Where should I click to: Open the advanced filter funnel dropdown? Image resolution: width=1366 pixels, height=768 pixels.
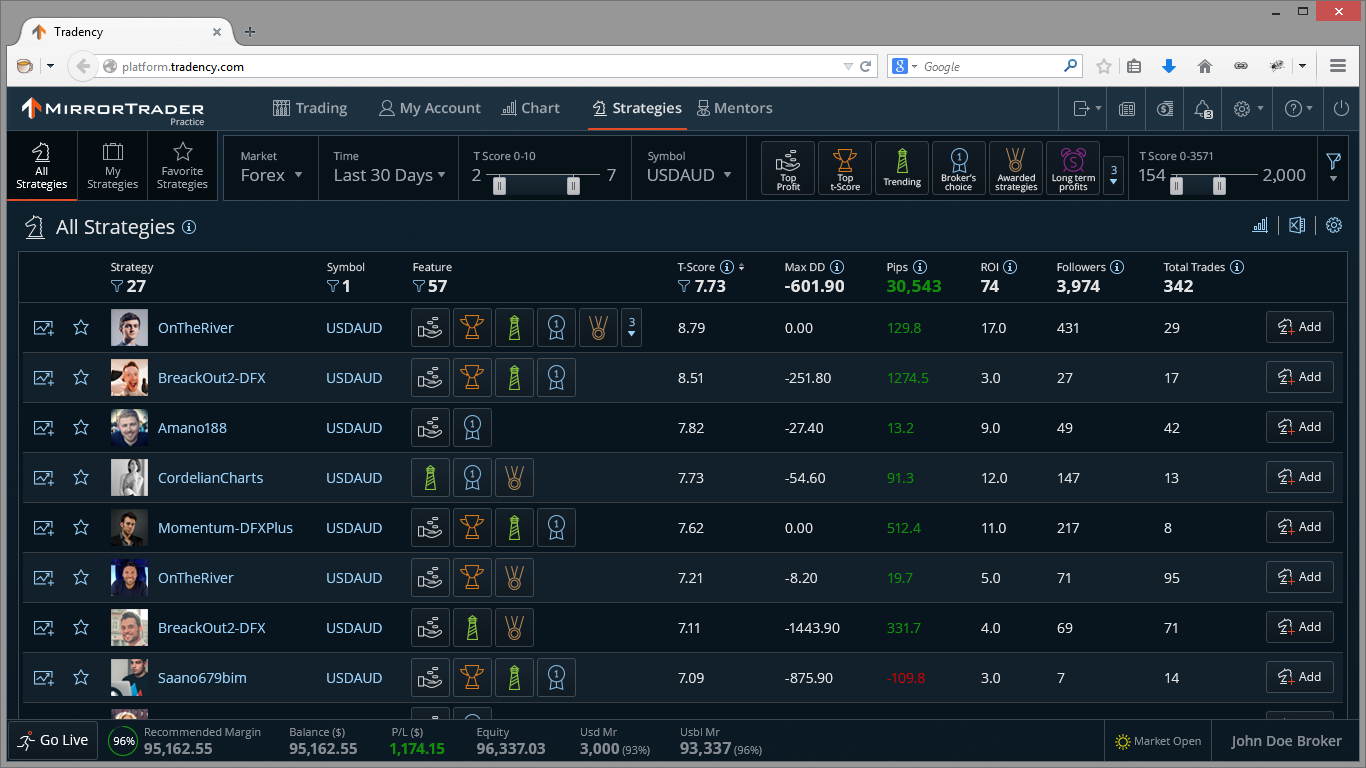1333,167
